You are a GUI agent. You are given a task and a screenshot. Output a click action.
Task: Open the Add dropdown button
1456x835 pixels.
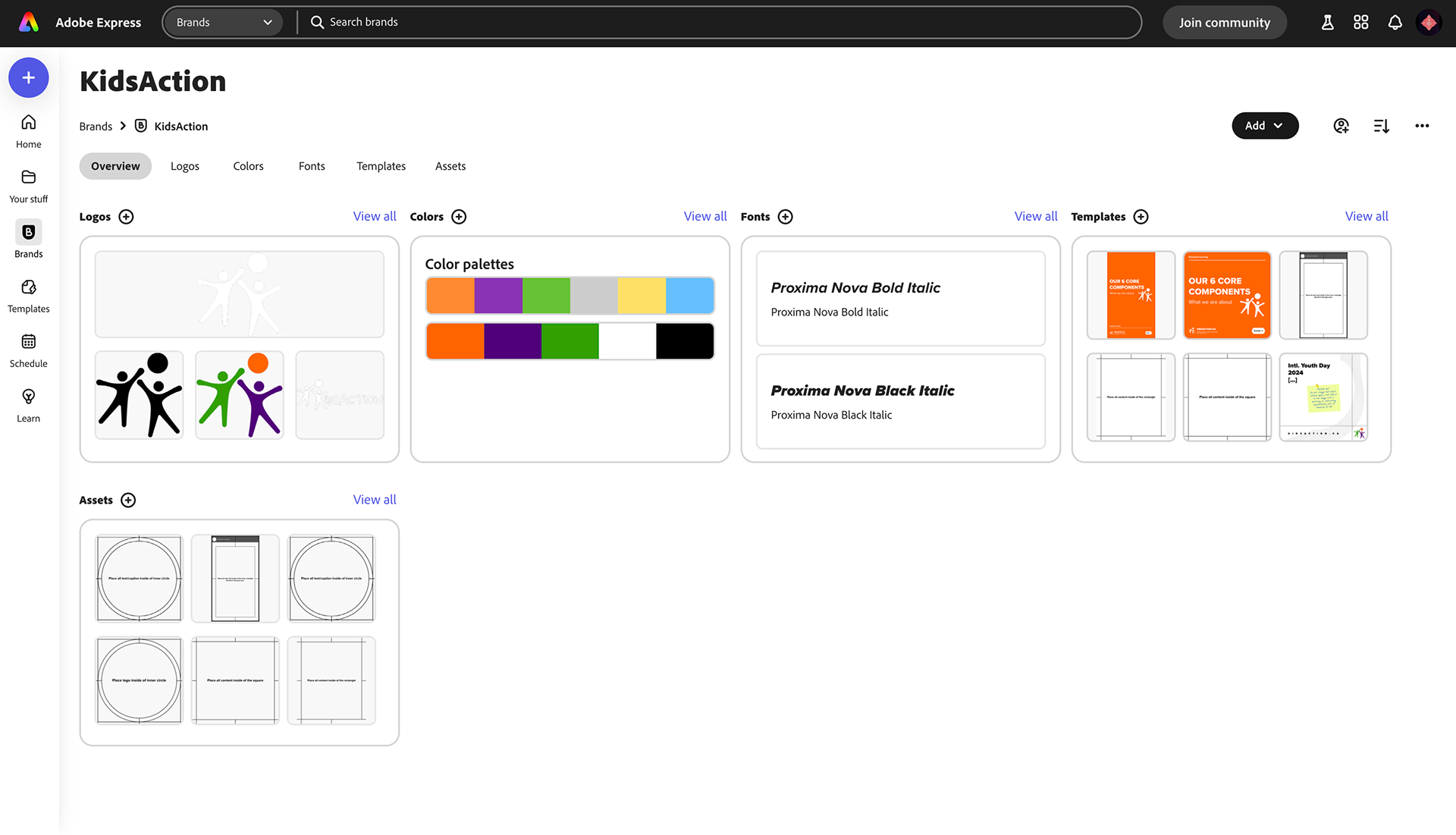(x=1265, y=126)
